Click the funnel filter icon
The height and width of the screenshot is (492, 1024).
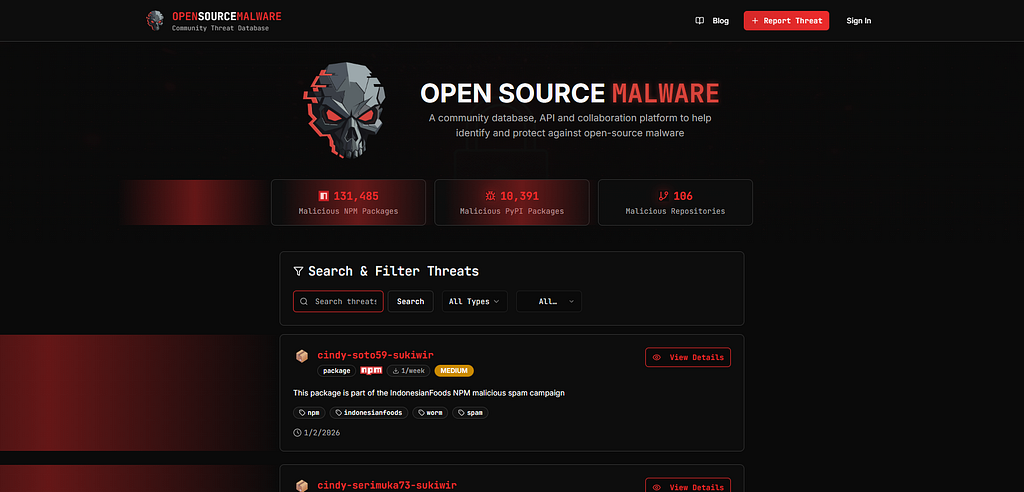pos(298,271)
